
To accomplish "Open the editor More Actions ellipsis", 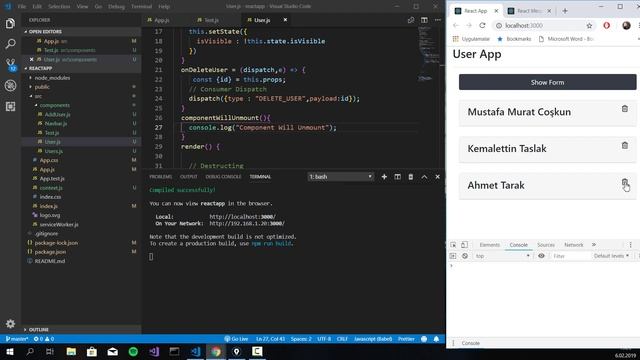I will [438, 20].
